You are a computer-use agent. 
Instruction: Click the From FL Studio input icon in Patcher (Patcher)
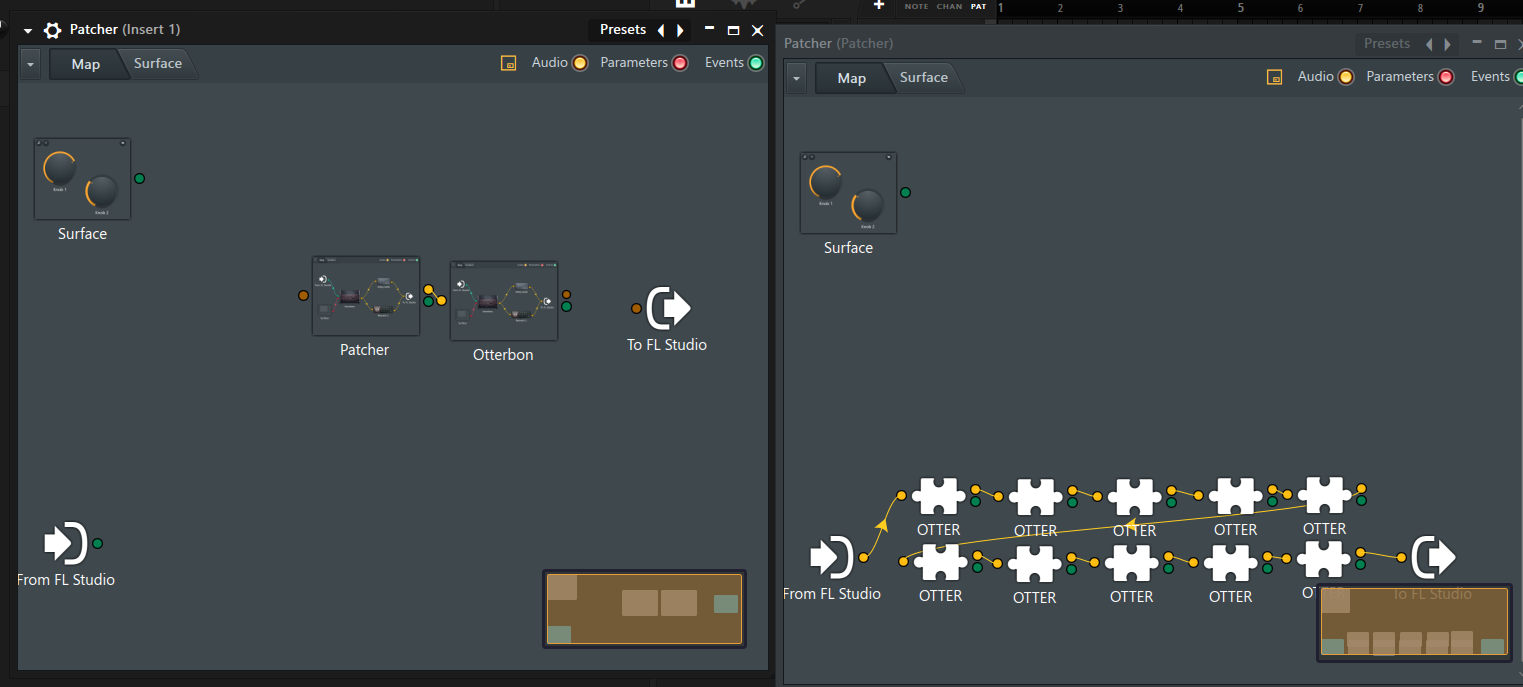pyautogui.click(x=832, y=557)
